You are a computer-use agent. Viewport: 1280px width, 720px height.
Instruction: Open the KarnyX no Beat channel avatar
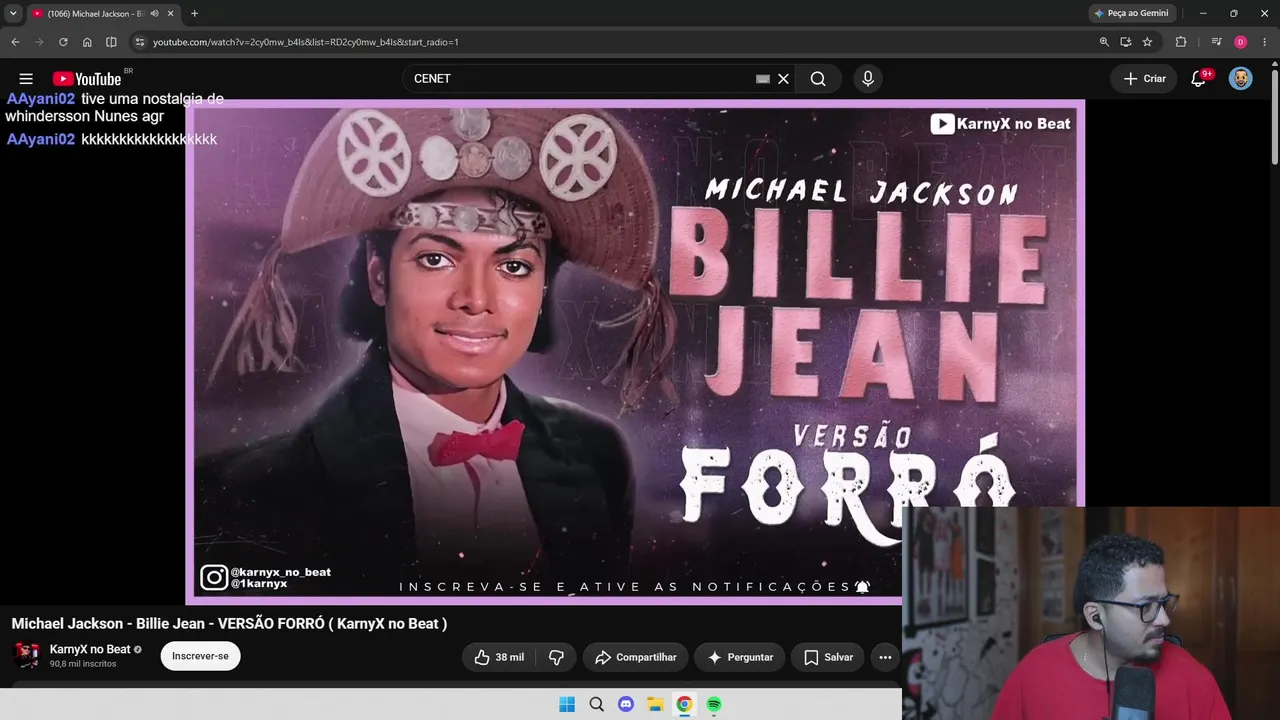26,656
